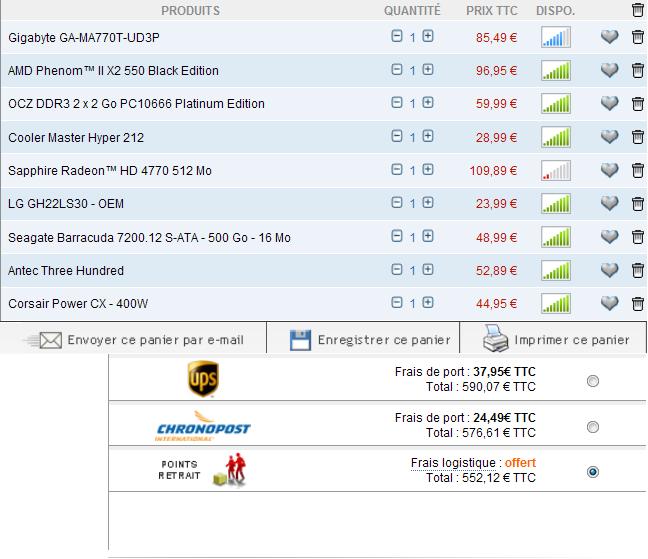Screen dimensions: 648x559
Task: Remove AMD Phenom II X2 550 via trash icon
Action: coord(638,70)
